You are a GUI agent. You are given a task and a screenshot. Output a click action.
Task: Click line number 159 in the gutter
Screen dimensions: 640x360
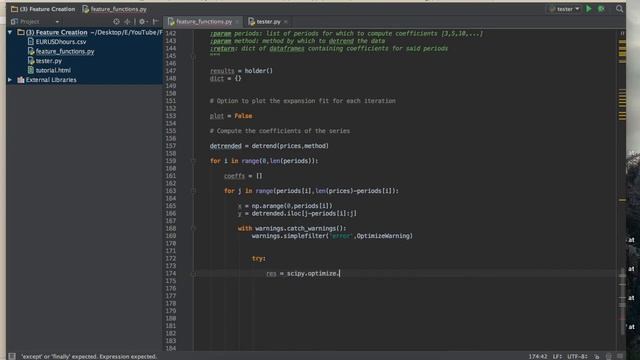pos(171,161)
